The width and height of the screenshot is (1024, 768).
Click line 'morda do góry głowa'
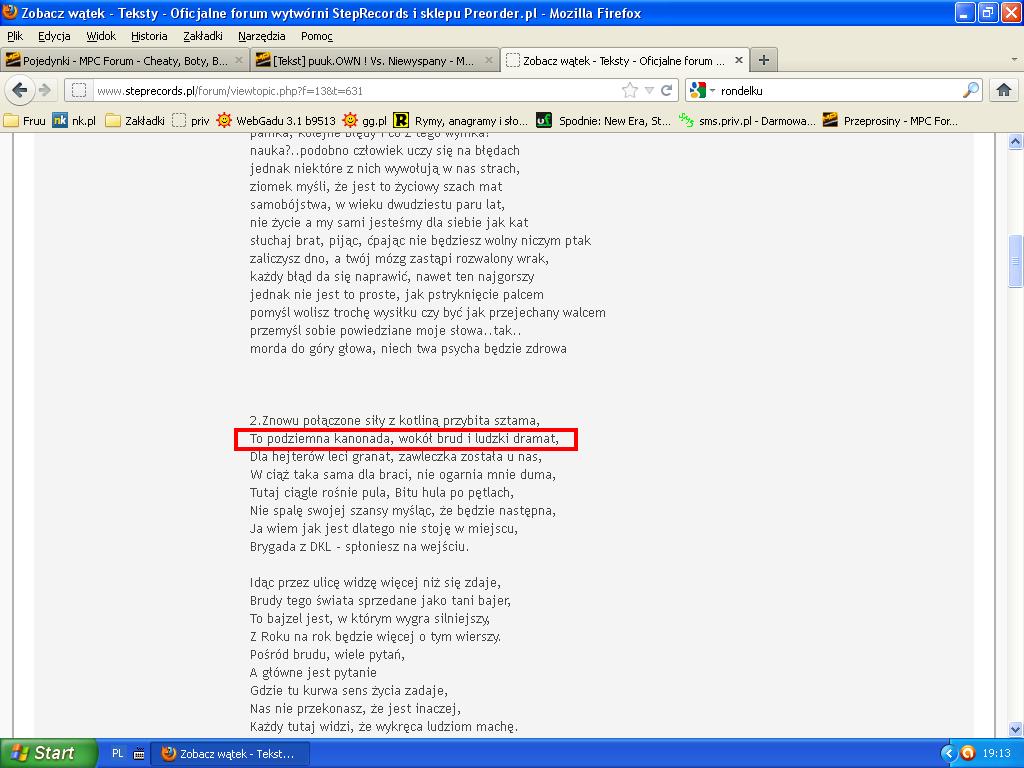[408, 348]
